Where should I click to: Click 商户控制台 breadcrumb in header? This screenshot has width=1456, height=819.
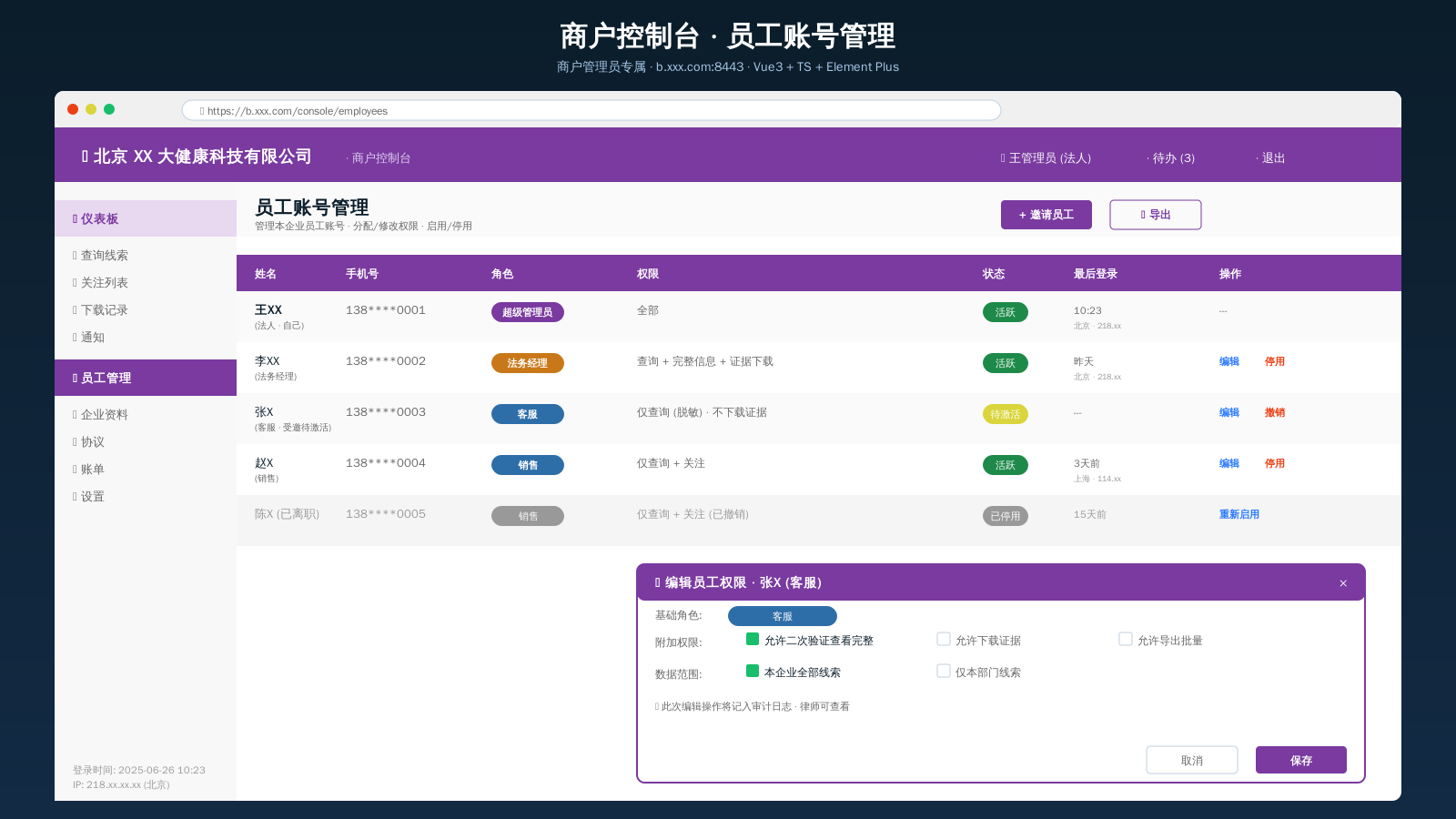click(x=379, y=158)
